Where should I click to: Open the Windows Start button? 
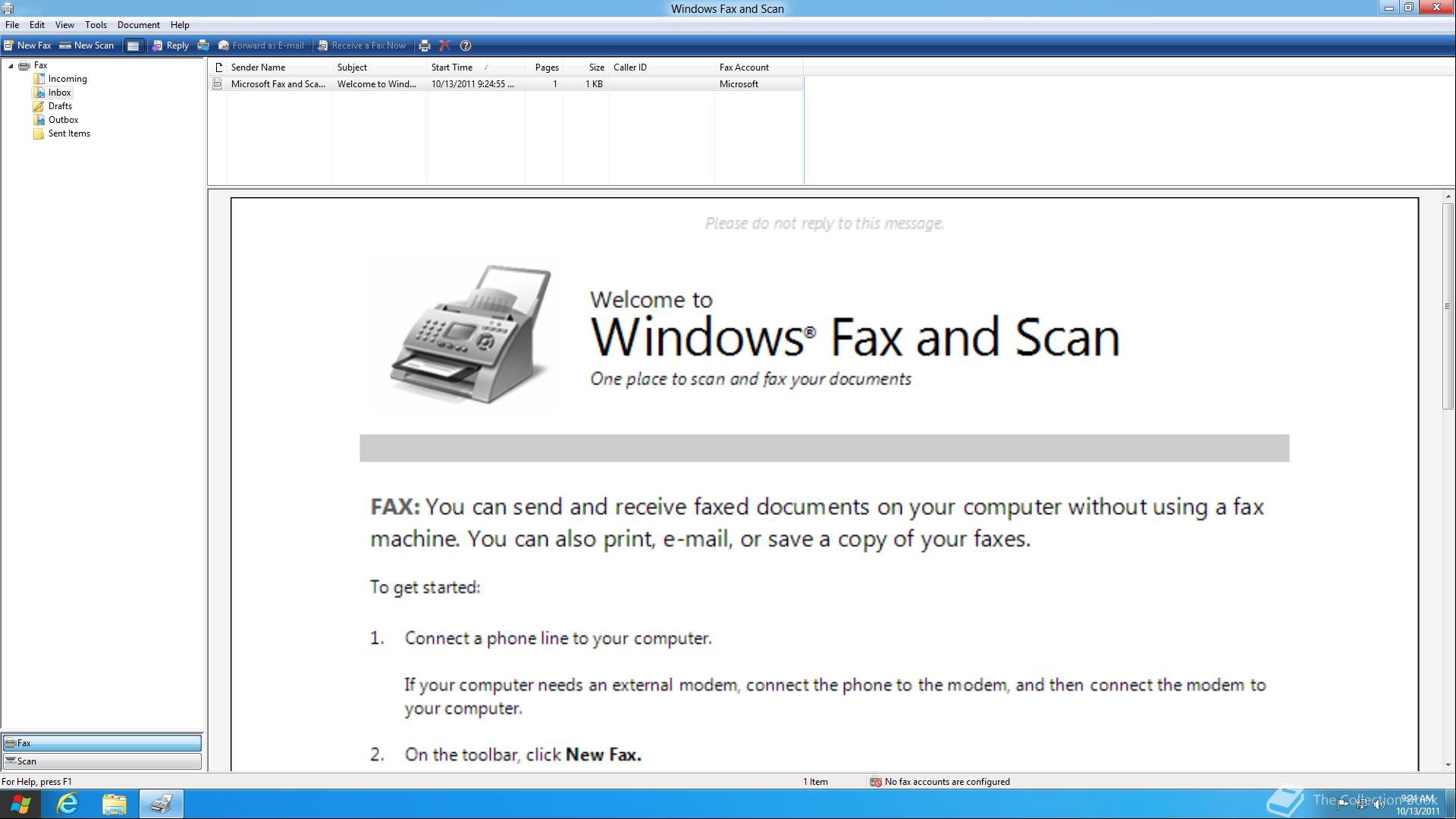pyautogui.click(x=20, y=804)
